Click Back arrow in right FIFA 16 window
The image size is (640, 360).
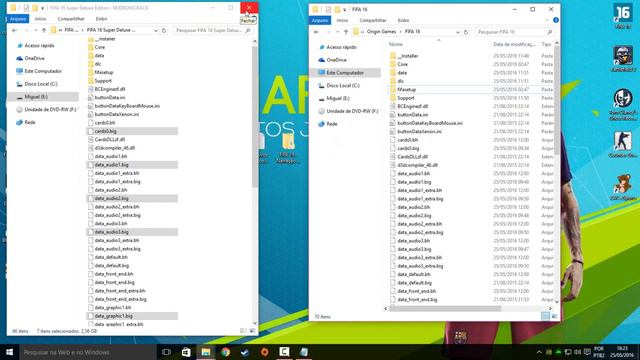317,32
